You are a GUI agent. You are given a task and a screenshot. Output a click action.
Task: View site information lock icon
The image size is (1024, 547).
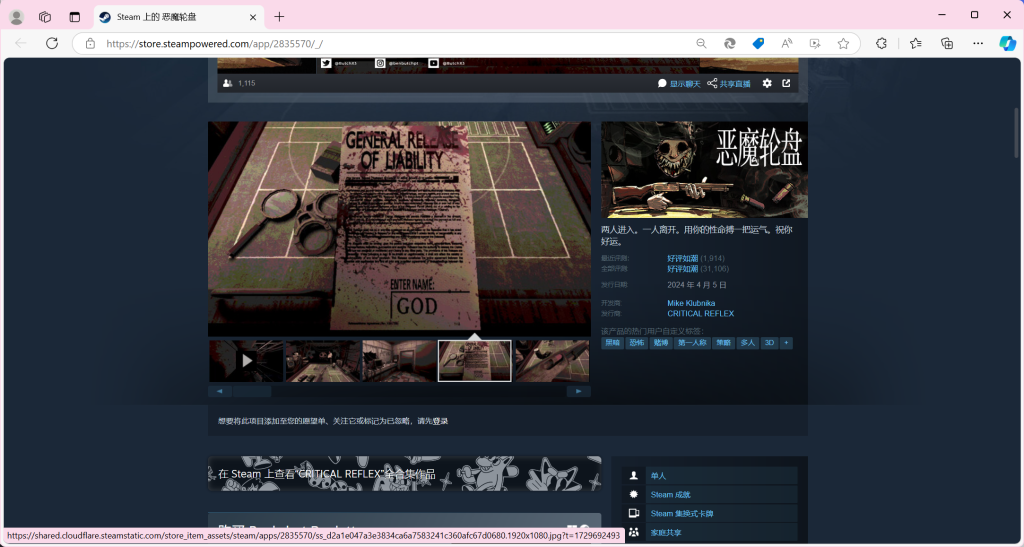click(x=91, y=44)
